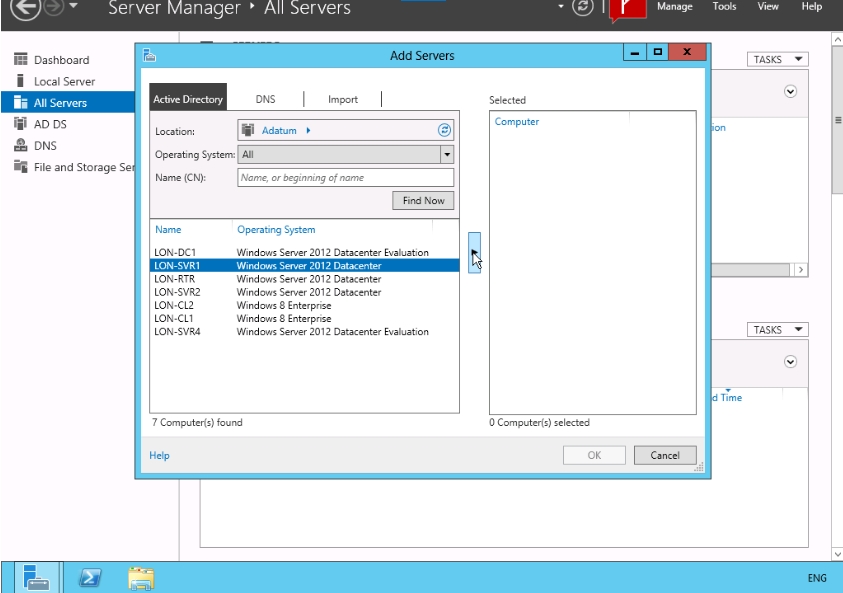Open the Operating System dropdown
This screenshot has height=593, width=843.
coord(447,155)
